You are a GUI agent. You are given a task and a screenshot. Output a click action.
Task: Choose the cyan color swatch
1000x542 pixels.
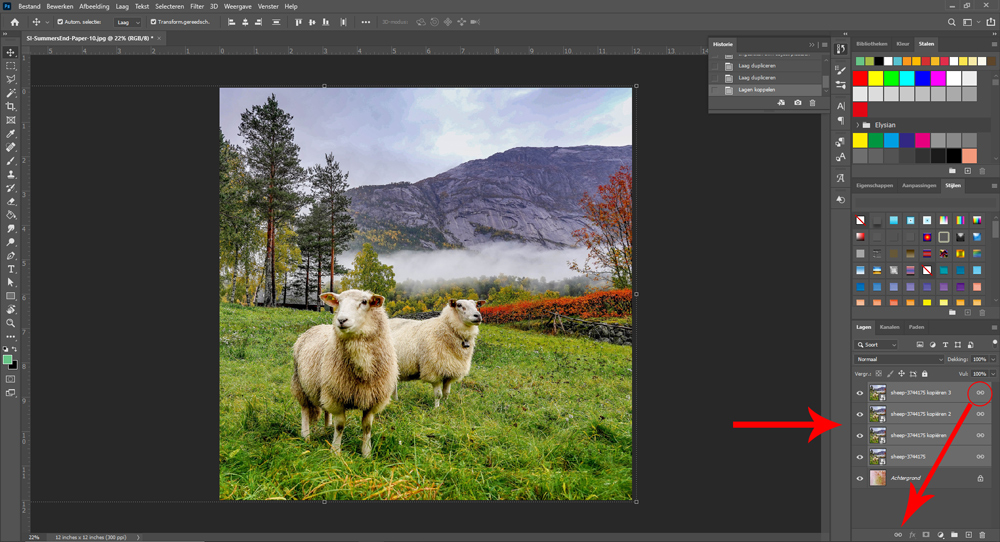907,78
